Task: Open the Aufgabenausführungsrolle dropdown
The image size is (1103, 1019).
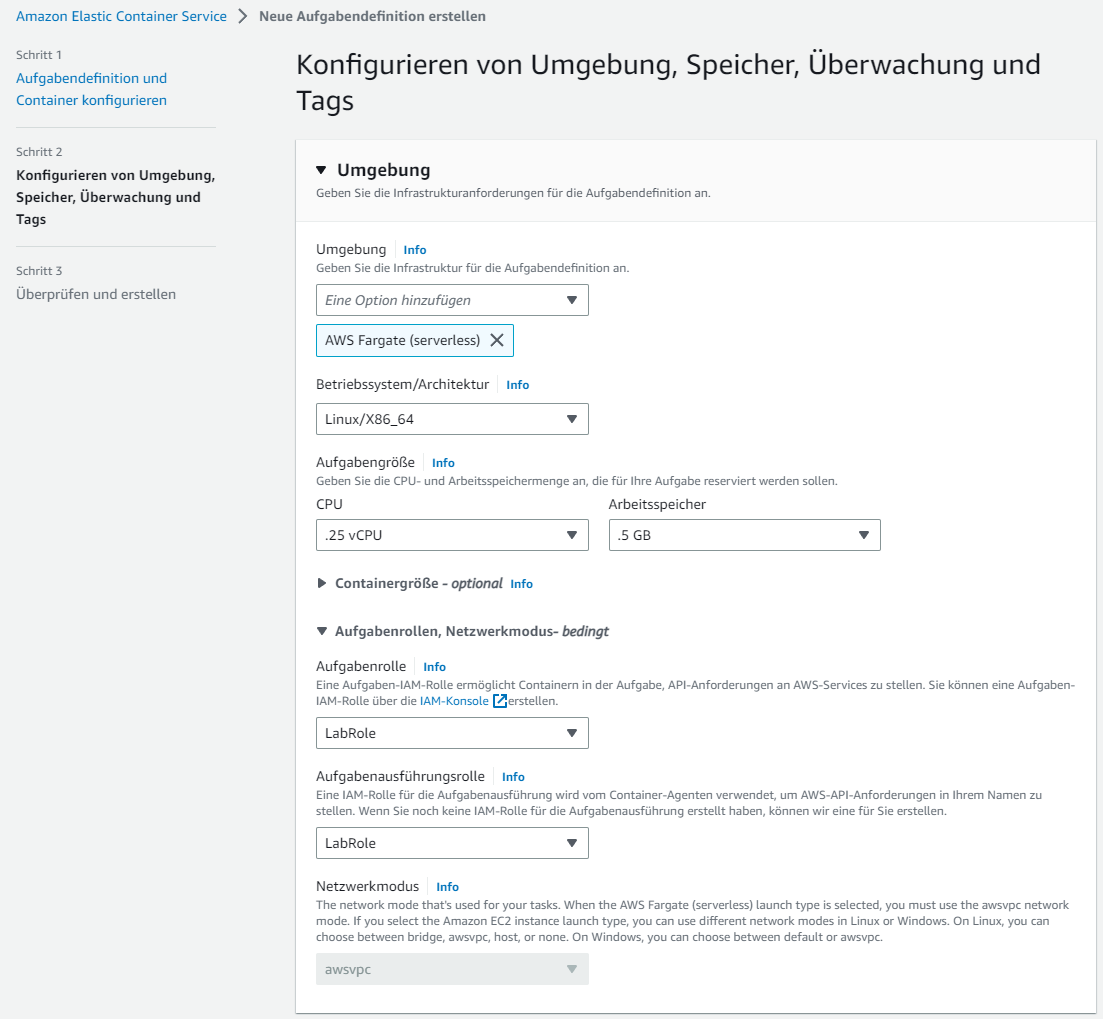Action: (452, 843)
